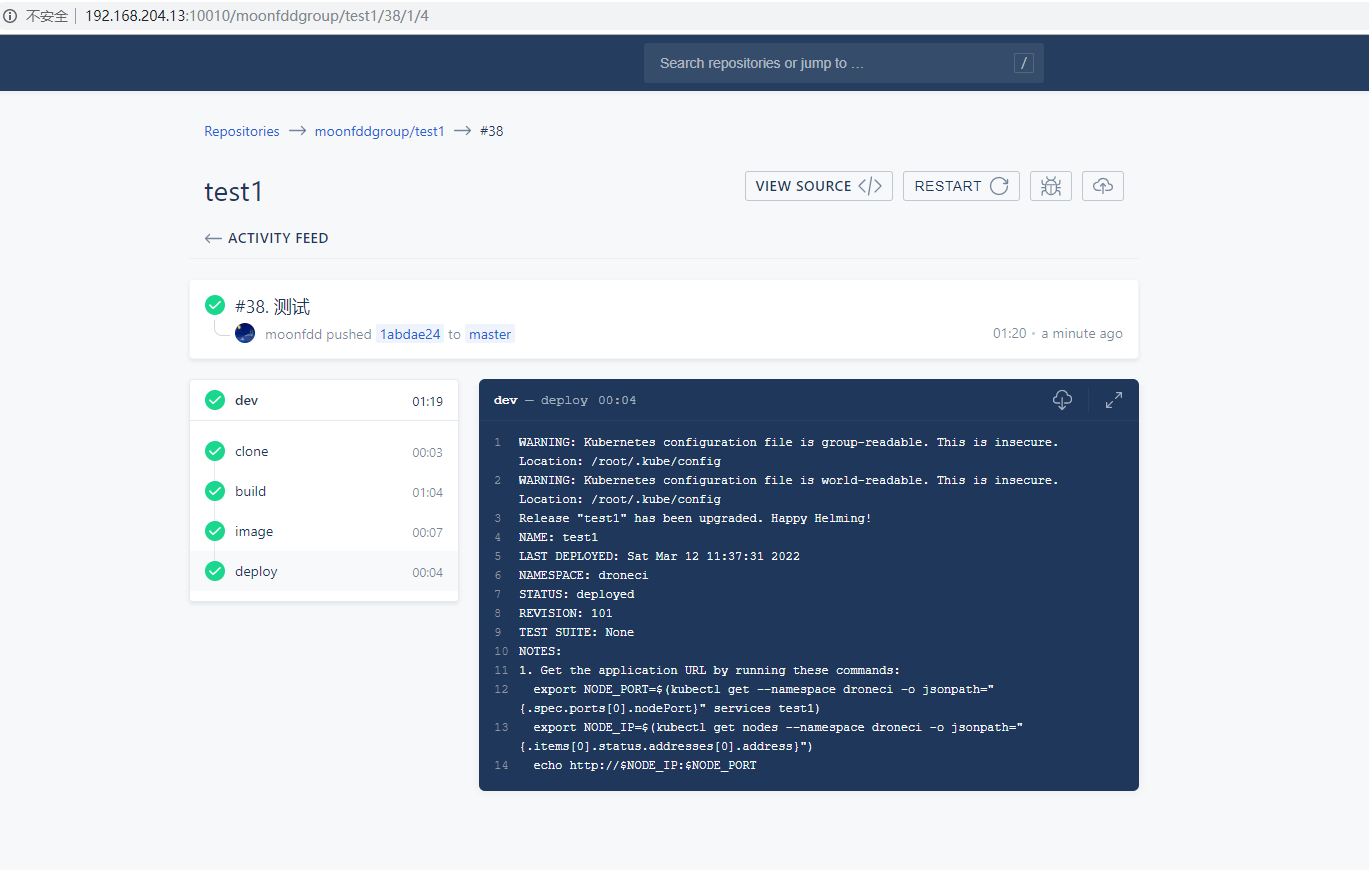
Task: Click log line 'STATUS: deployed'
Action: pos(576,594)
